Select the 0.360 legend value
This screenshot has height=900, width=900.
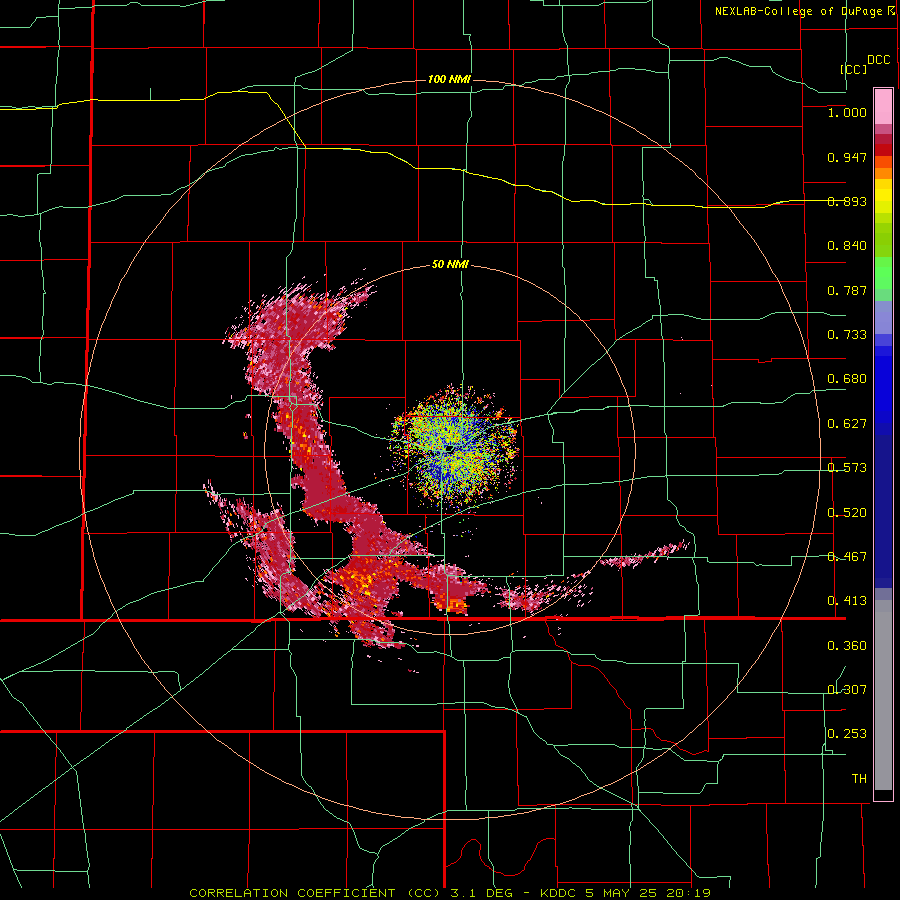(x=847, y=646)
